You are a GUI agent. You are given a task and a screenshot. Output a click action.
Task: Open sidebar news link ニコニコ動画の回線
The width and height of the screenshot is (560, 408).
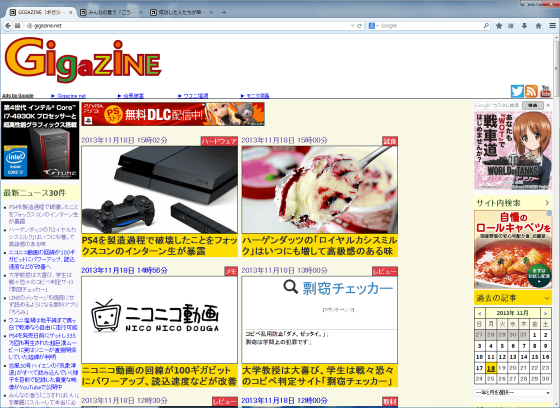42,259
